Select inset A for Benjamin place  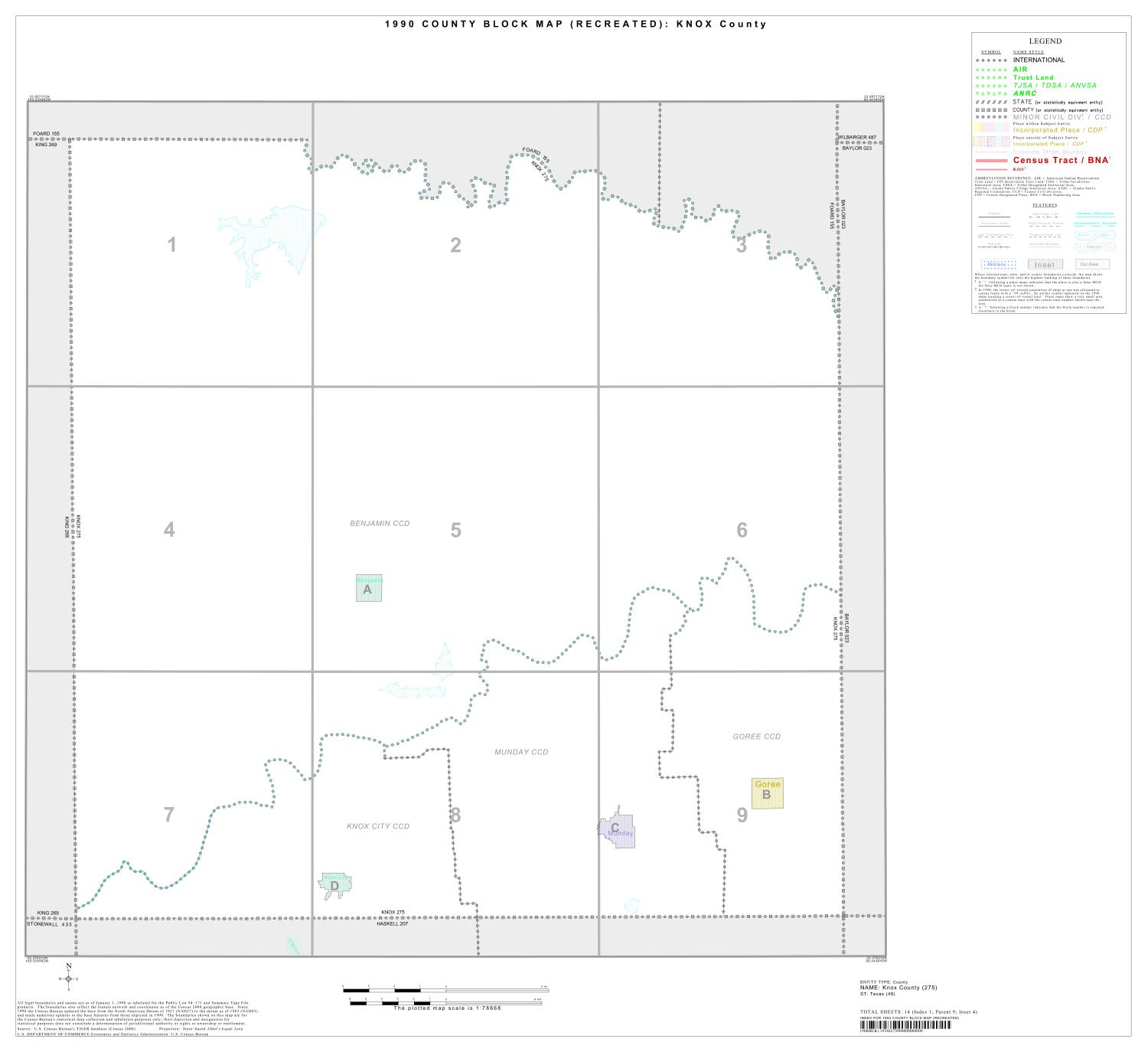click(x=368, y=588)
